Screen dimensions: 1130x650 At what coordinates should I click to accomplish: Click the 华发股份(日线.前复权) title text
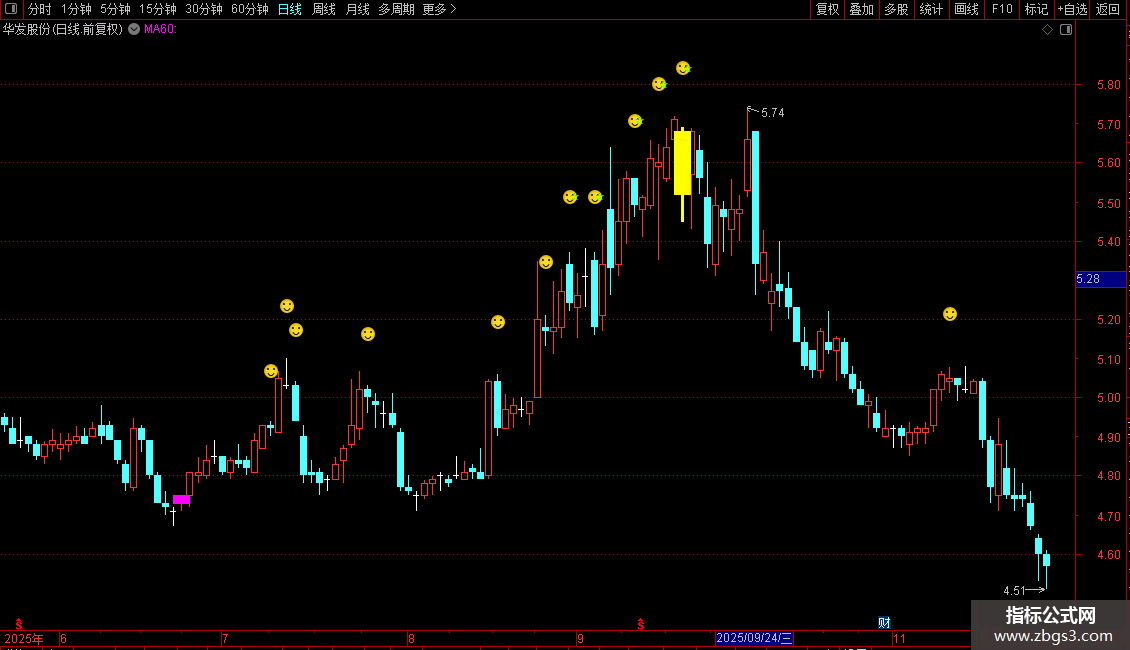pyautogui.click(x=63, y=30)
